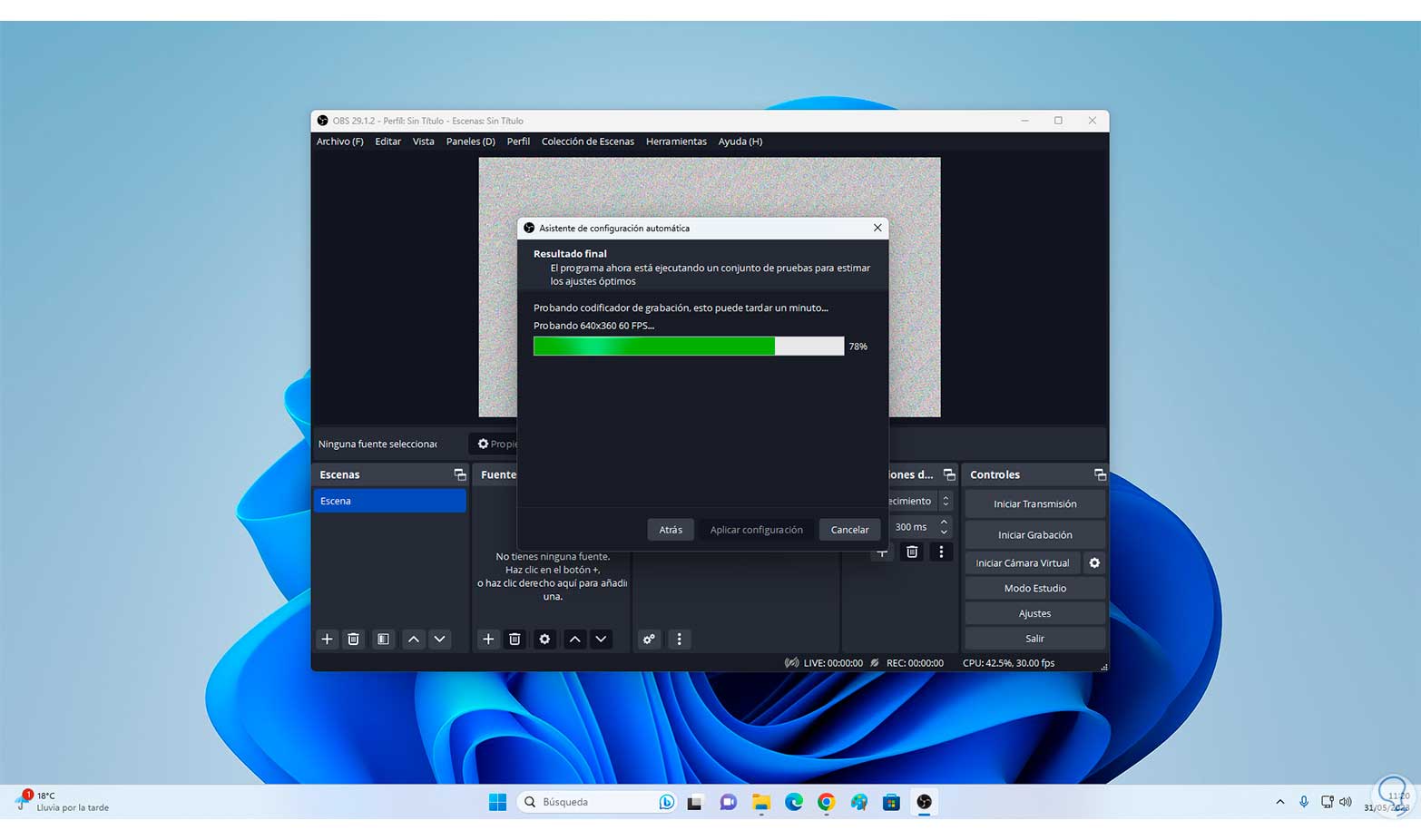The width and height of the screenshot is (1421, 840).
Task: Open the Vista menu
Action: [423, 142]
